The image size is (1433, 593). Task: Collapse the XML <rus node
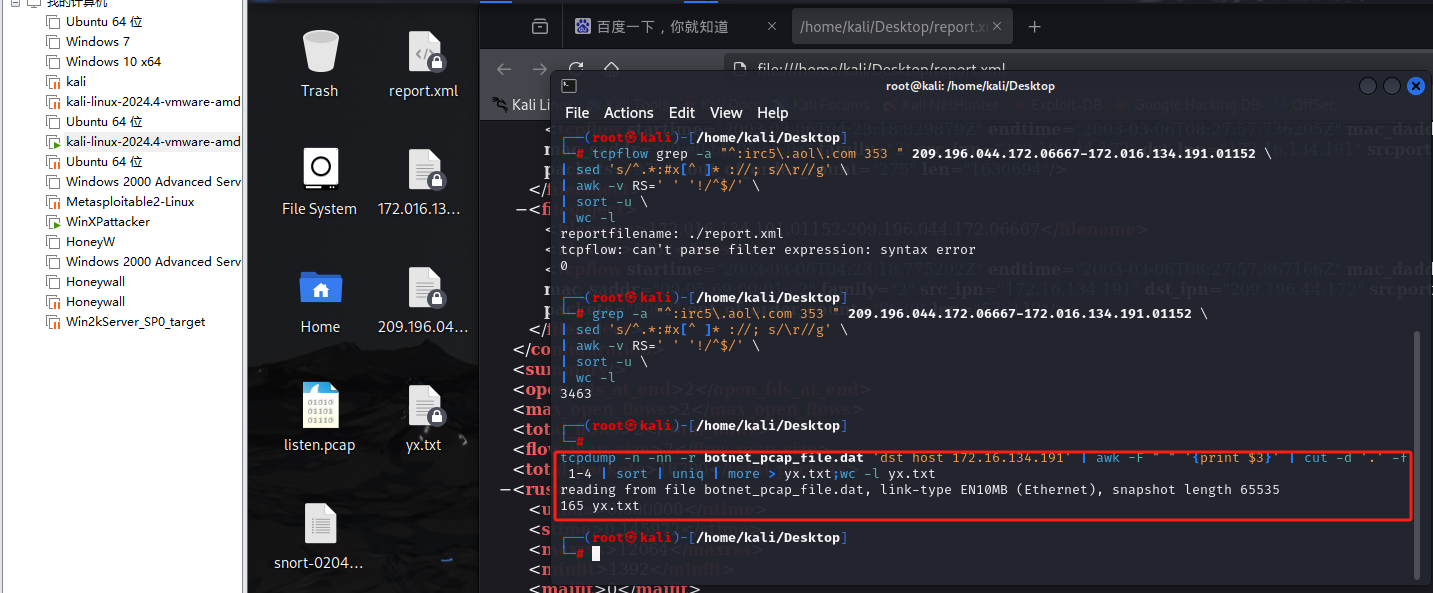(x=506, y=489)
